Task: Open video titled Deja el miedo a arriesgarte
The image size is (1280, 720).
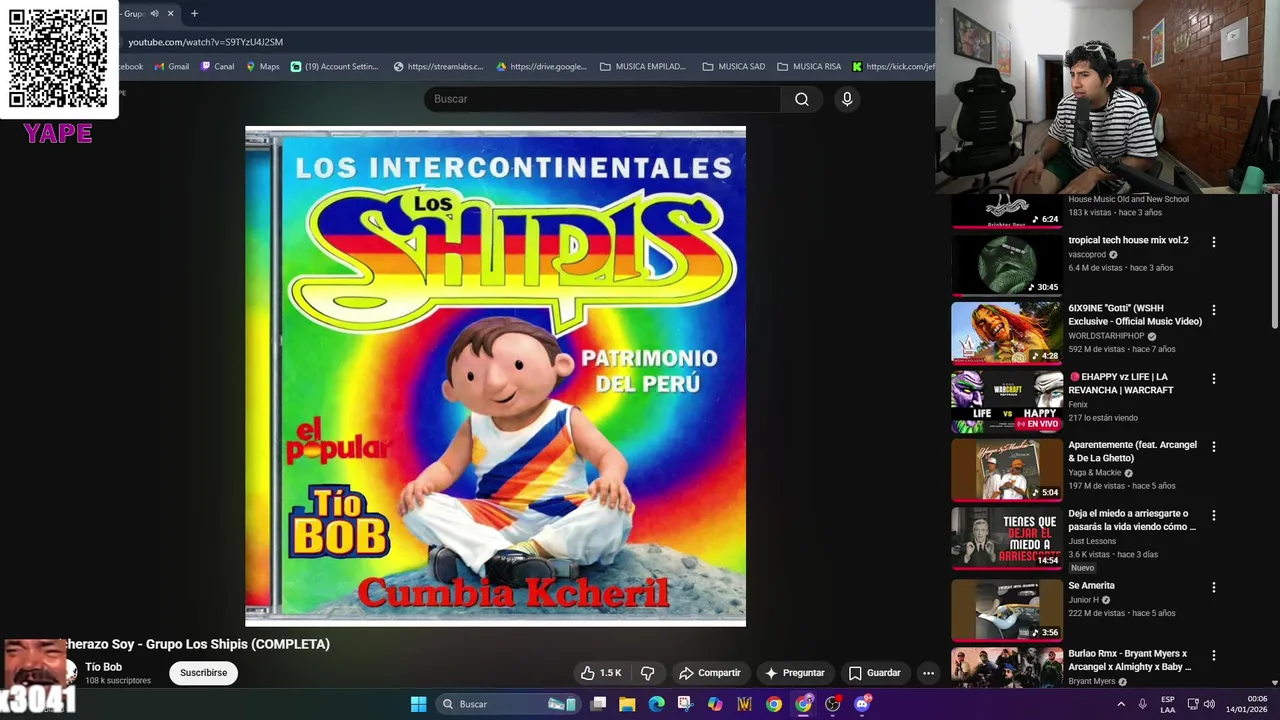Action: (x=1132, y=520)
